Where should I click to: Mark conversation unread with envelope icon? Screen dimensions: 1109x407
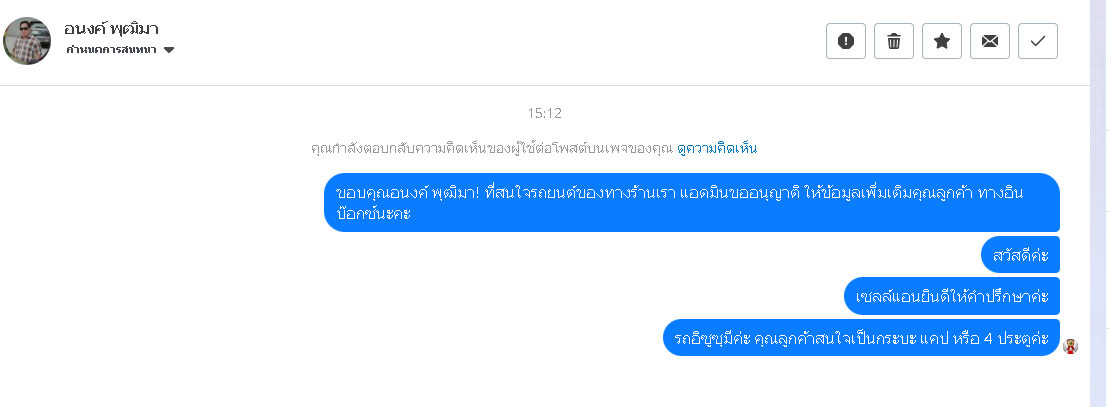990,41
